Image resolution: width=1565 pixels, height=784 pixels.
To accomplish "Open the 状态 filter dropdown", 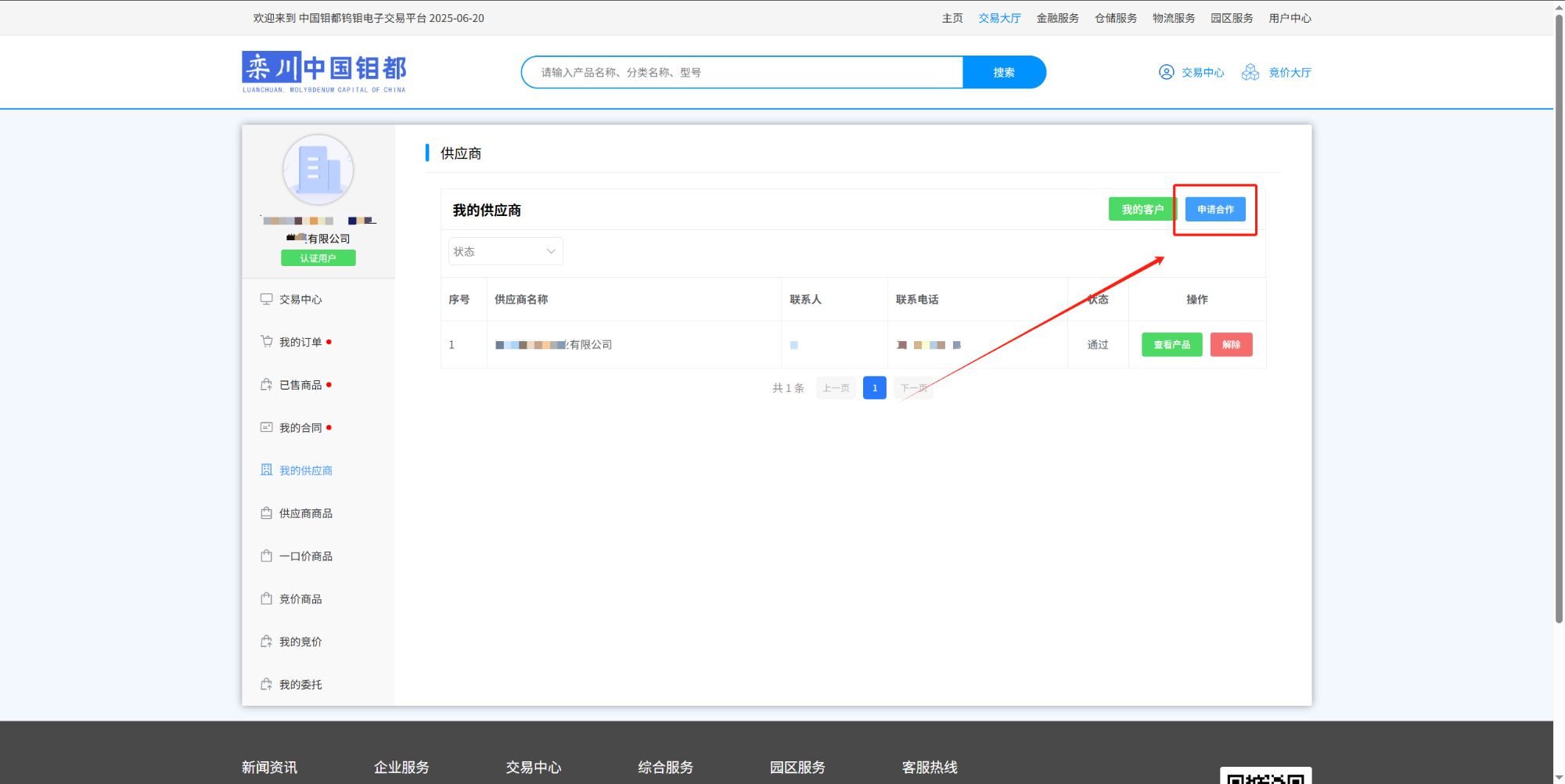I will click(x=505, y=251).
